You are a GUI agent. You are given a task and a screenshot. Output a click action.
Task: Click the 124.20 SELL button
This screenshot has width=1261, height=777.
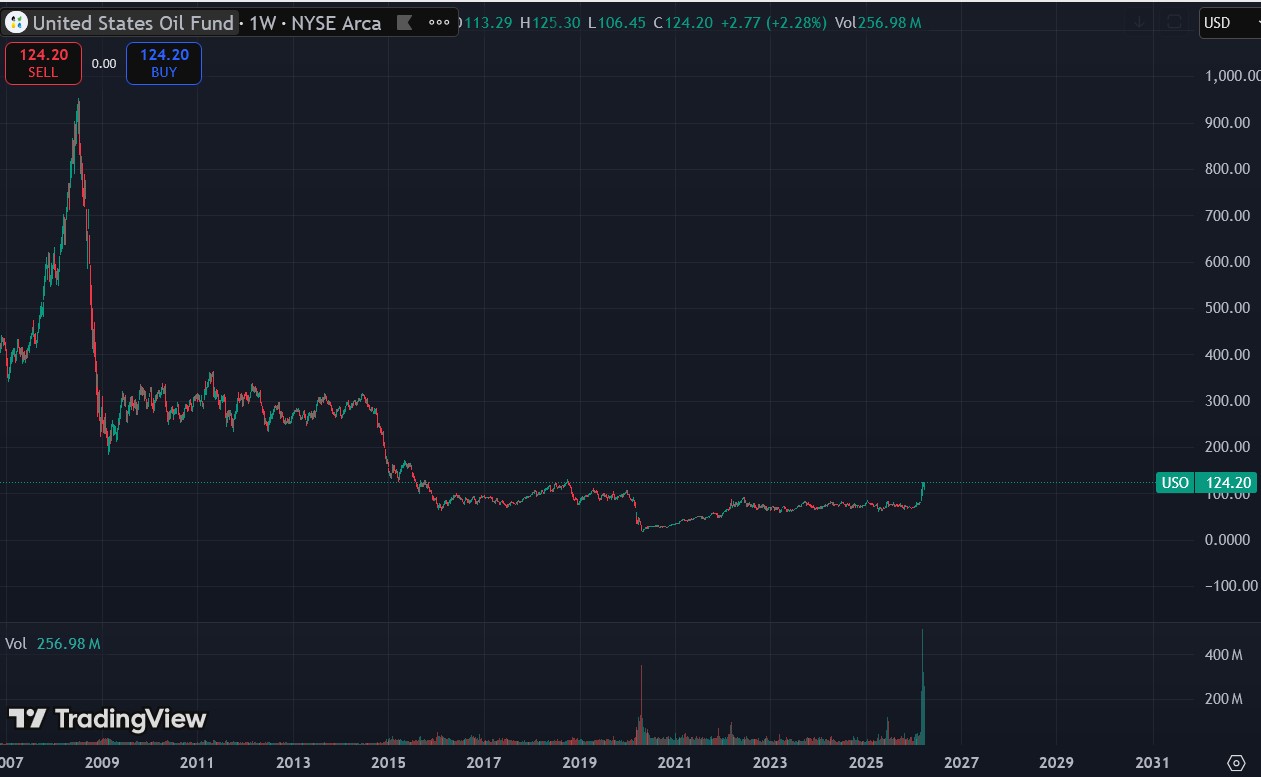coord(43,63)
